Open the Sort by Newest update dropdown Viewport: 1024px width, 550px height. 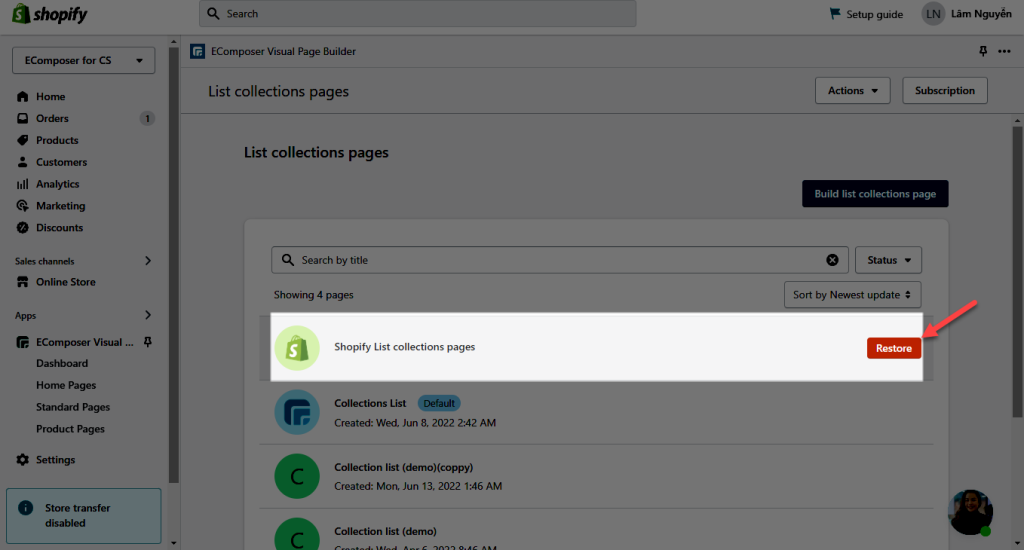coord(852,295)
